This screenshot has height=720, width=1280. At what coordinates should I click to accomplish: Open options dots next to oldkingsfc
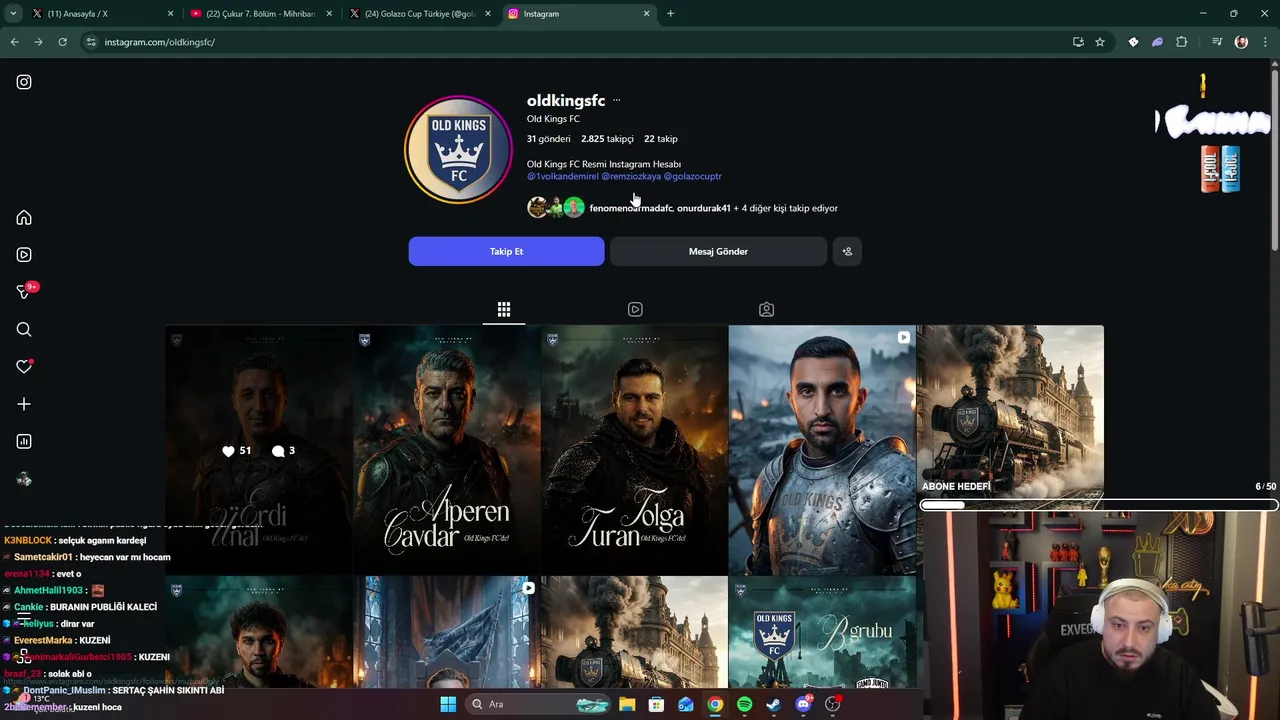616,101
